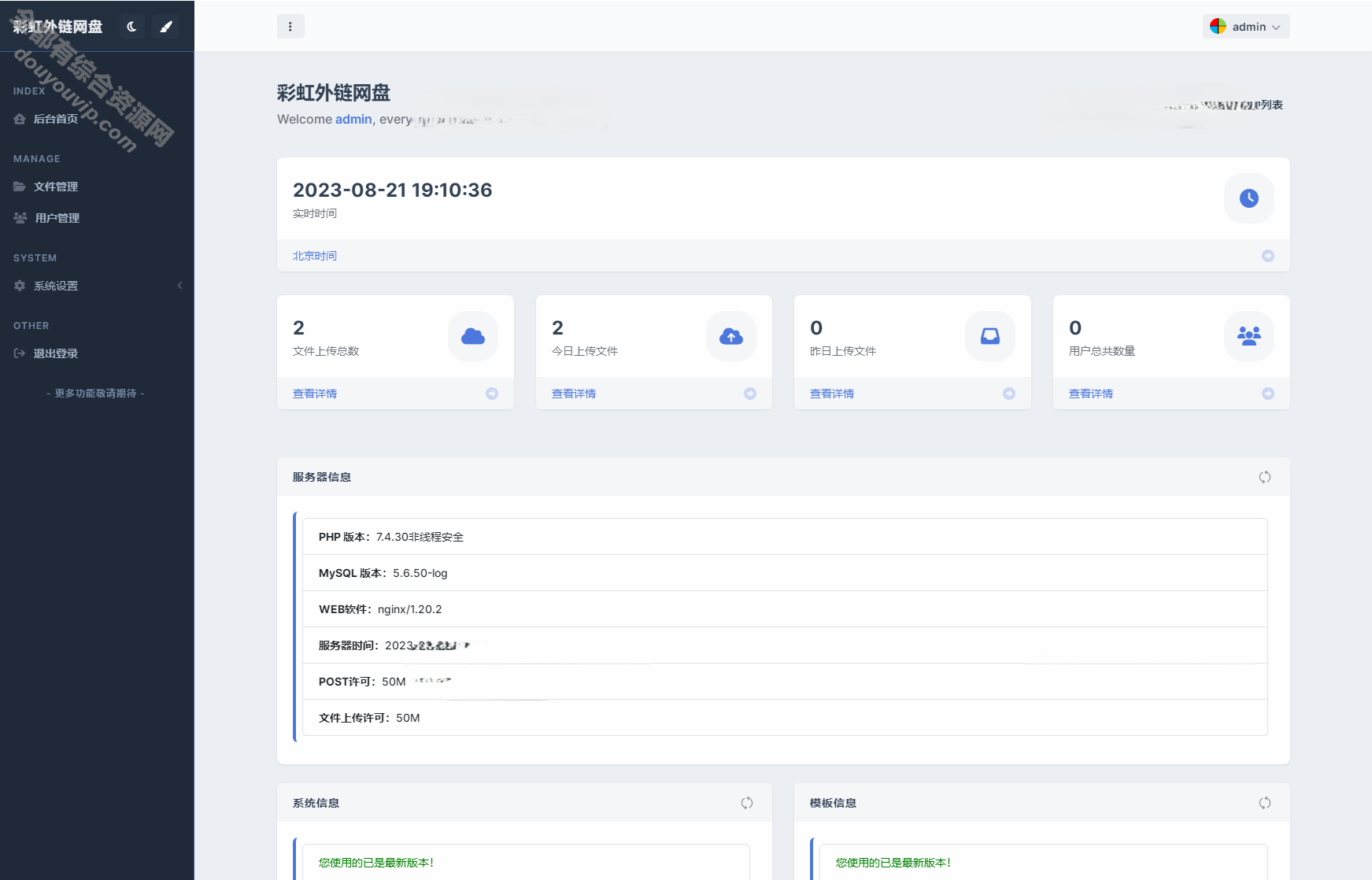Click arrow icon in 昨日上传文件 card footer
This screenshot has width=1372, height=880.
click(x=1009, y=394)
